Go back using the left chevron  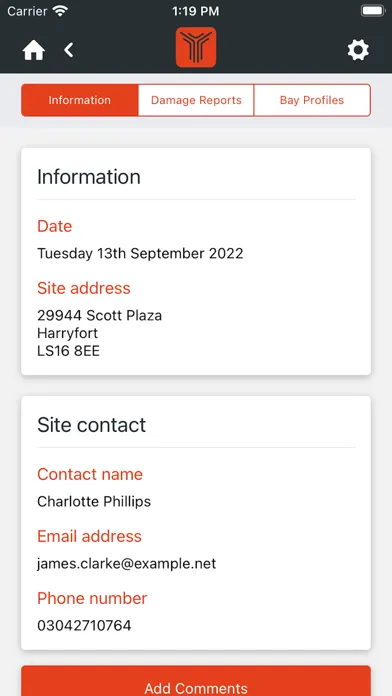coord(68,50)
